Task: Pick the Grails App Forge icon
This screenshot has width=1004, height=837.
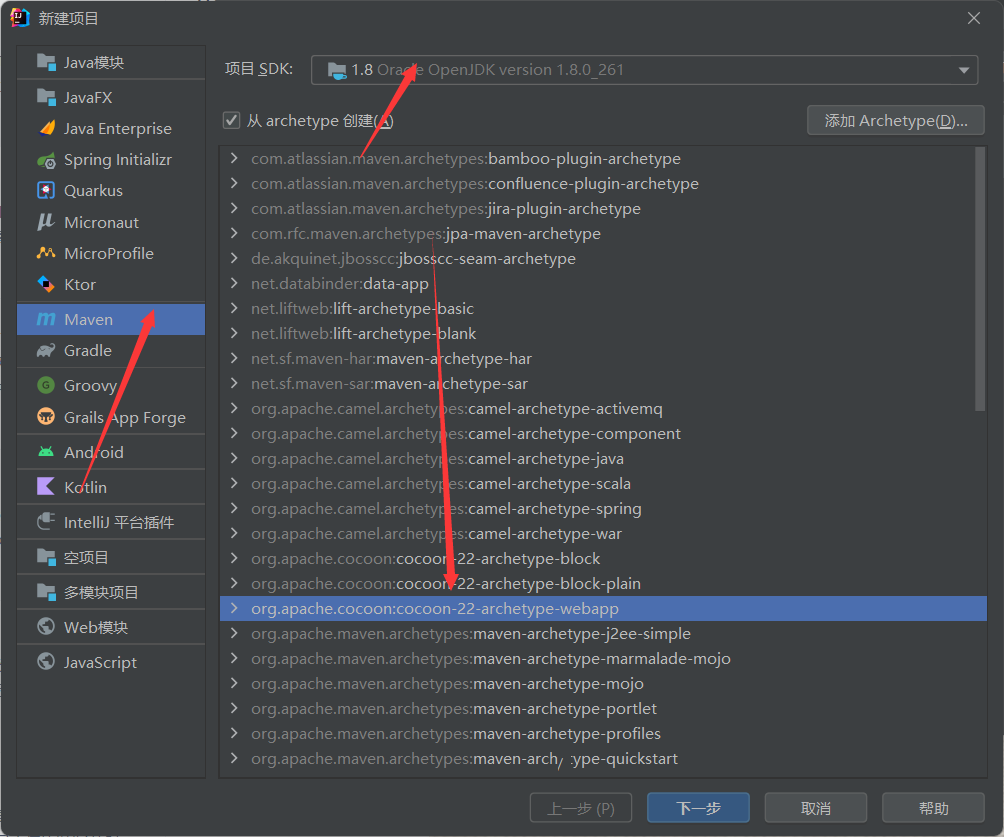Action: 46,417
